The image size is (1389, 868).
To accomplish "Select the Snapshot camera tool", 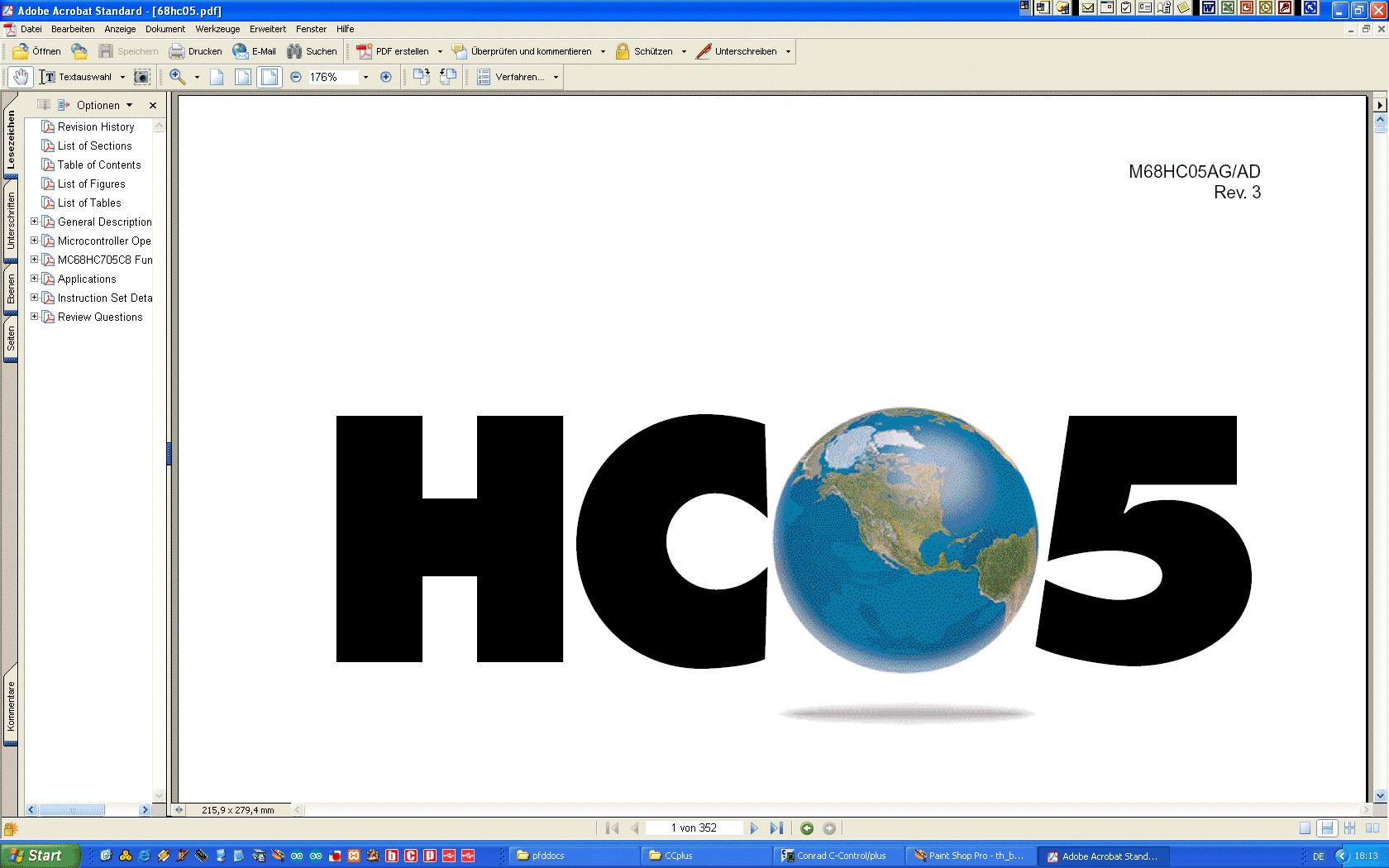I will pos(142,77).
